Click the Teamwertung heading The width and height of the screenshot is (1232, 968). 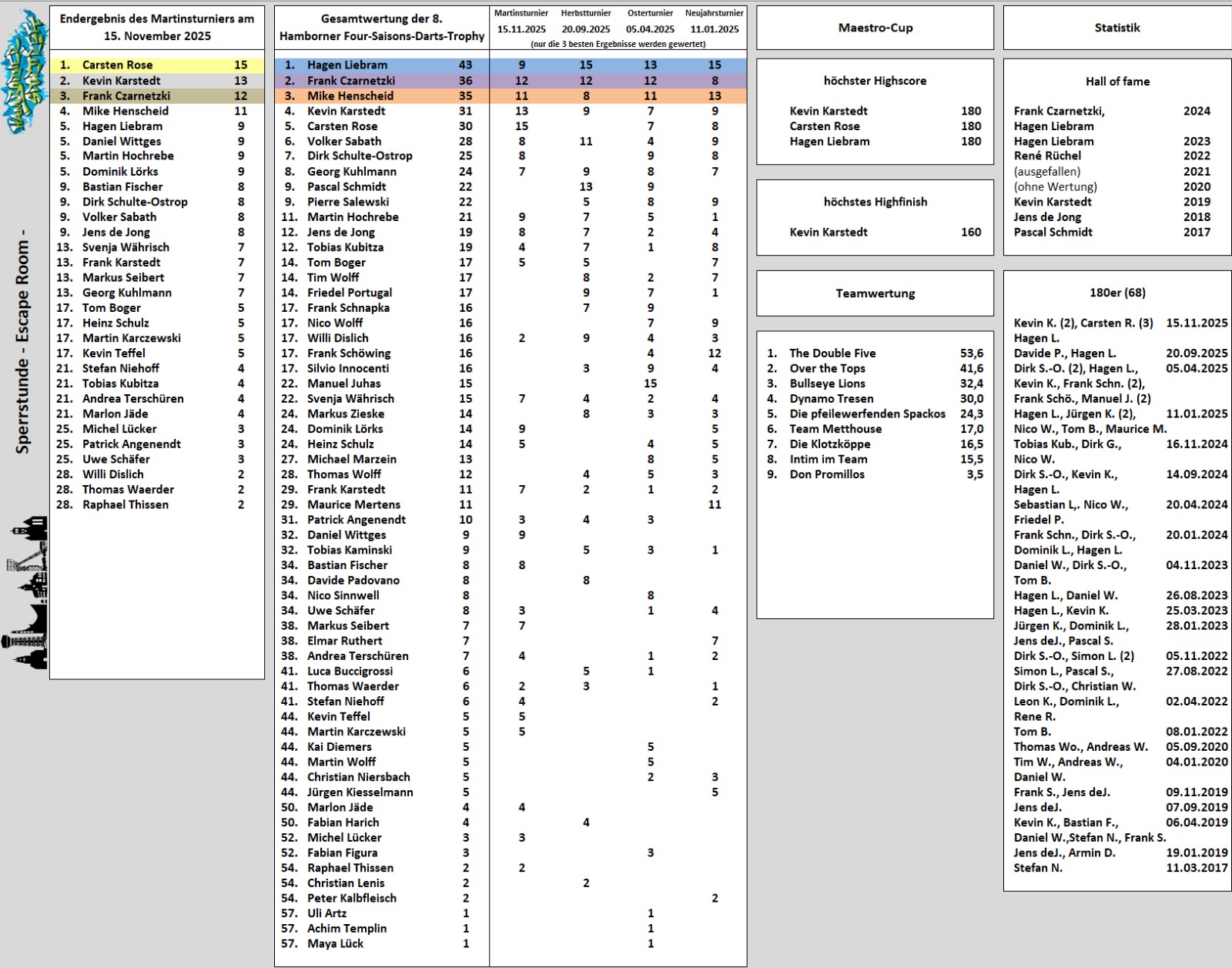coord(875,293)
